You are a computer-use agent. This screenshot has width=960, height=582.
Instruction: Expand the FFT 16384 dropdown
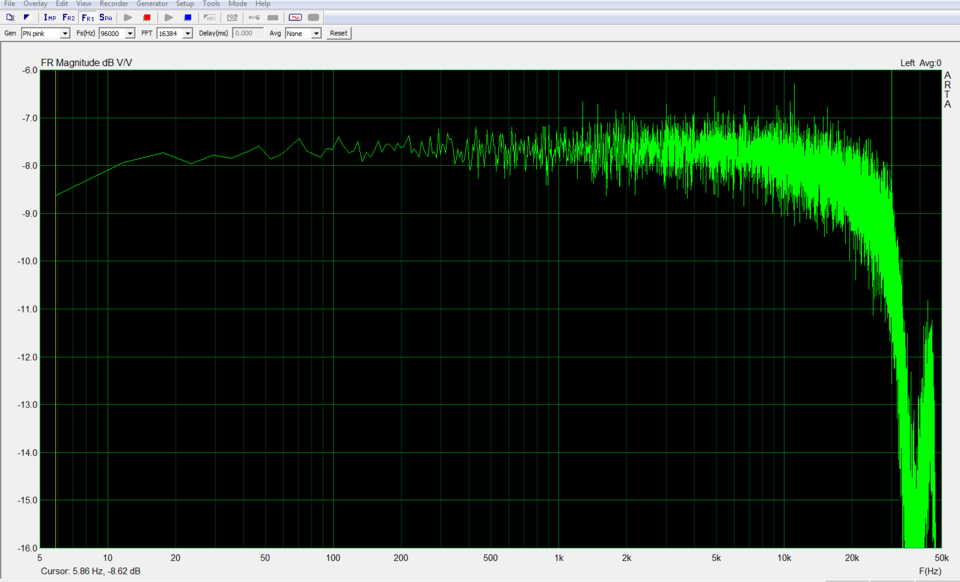187,34
